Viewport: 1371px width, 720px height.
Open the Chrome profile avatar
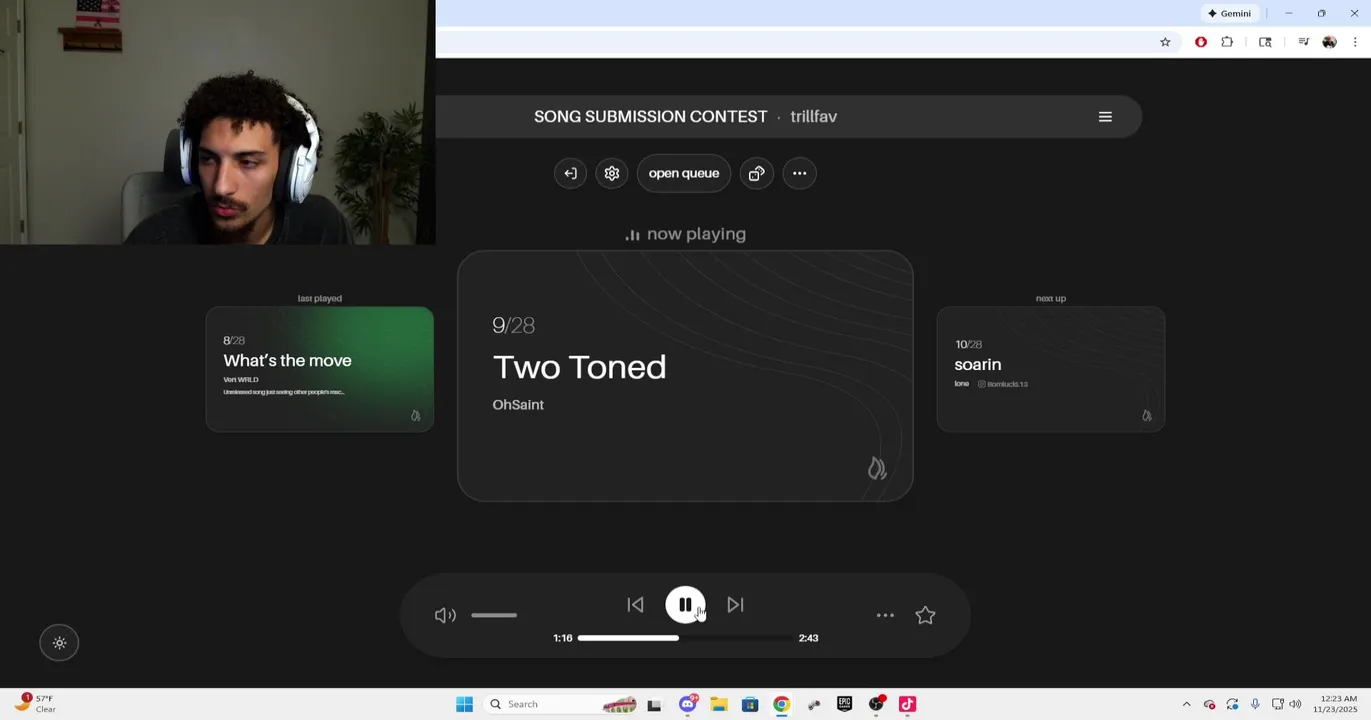tap(1329, 42)
